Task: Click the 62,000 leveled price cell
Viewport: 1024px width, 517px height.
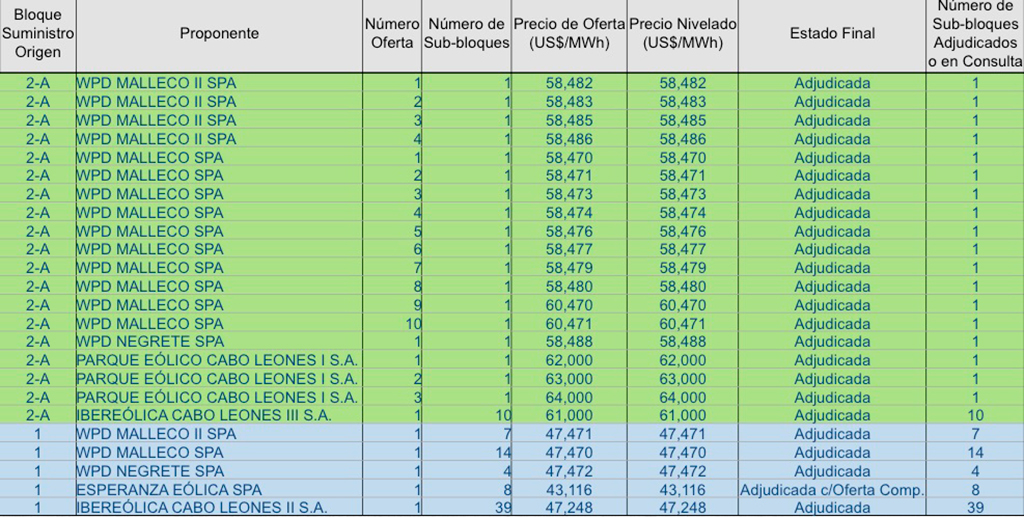Action: (x=682, y=360)
